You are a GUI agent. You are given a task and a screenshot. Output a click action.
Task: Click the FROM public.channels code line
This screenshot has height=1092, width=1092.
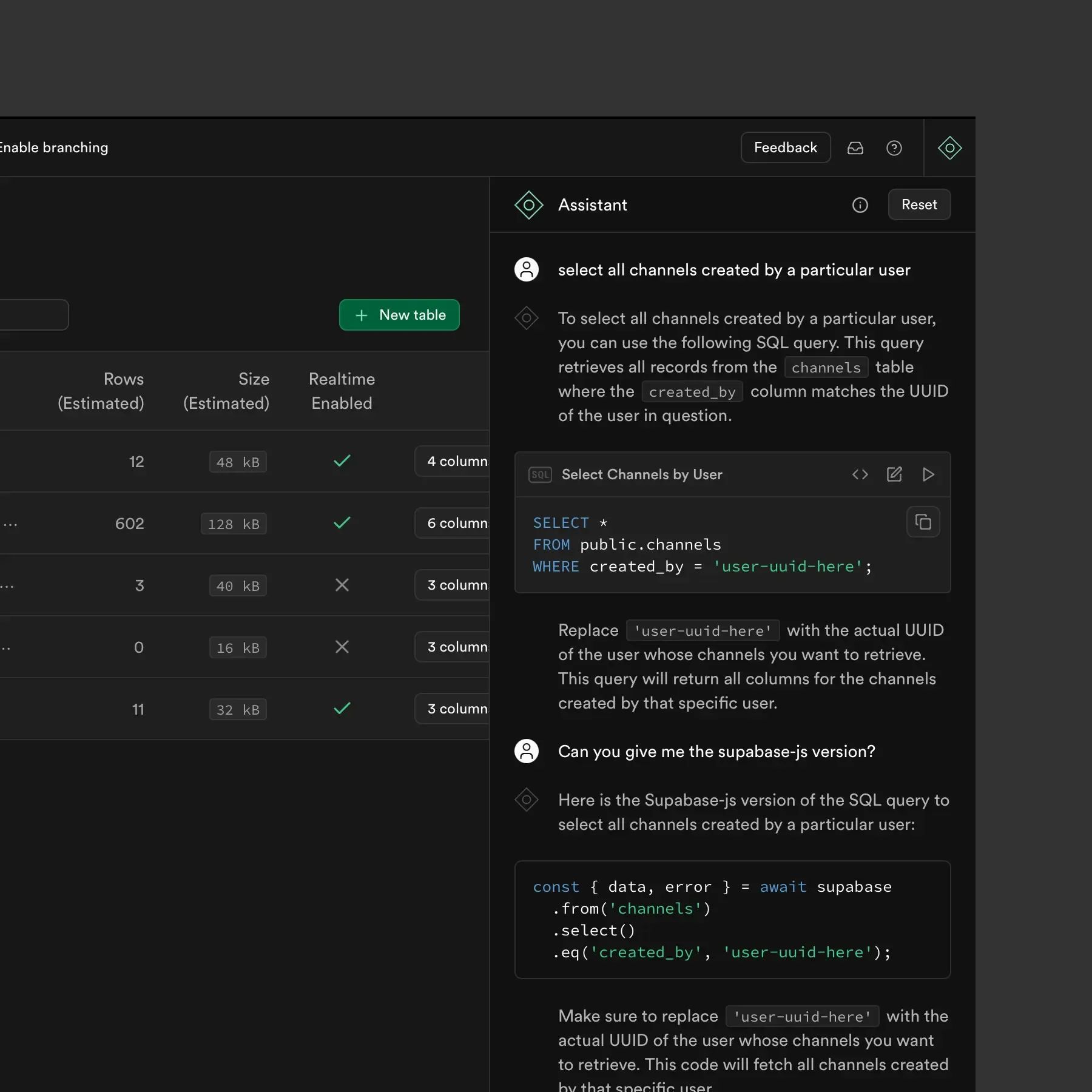[627, 545]
